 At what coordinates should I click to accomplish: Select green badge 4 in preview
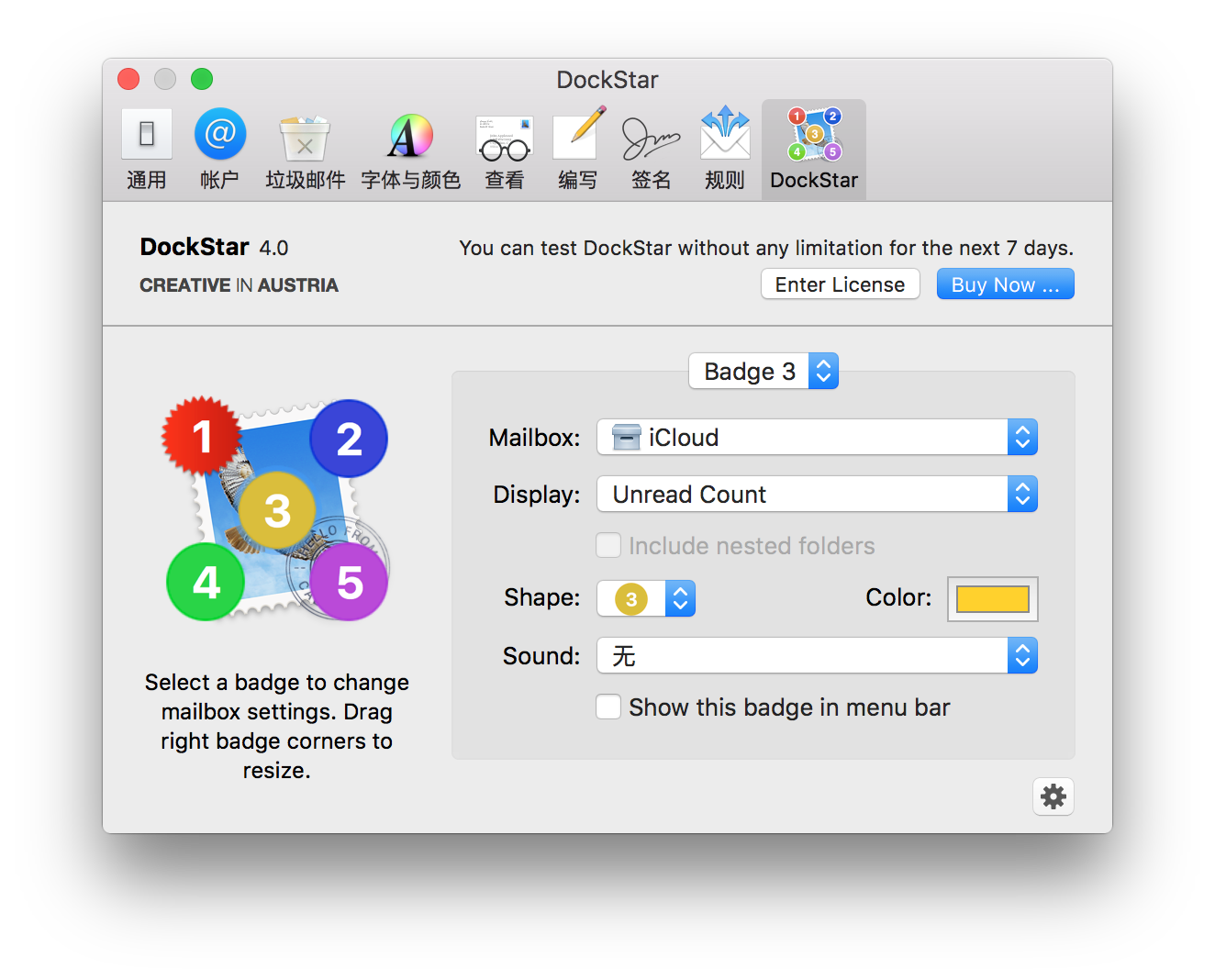[206, 582]
